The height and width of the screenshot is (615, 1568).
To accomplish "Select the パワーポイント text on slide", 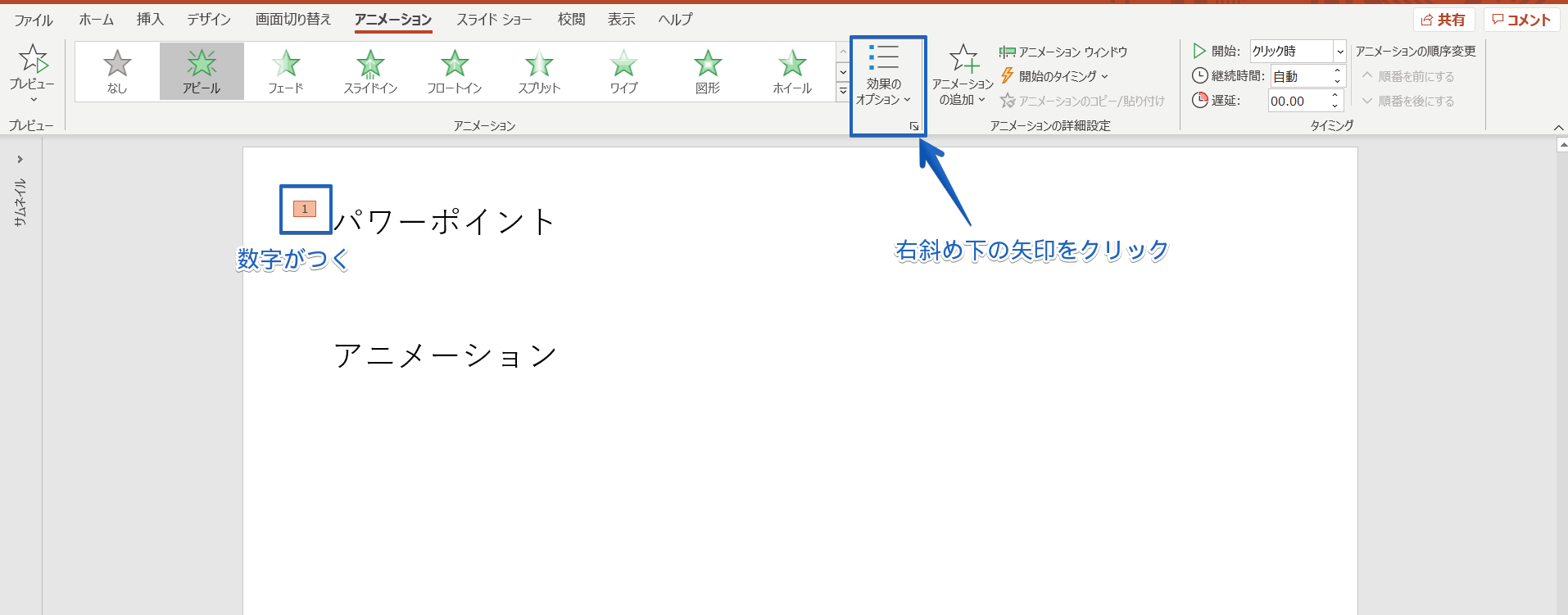I will click(445, 221).
